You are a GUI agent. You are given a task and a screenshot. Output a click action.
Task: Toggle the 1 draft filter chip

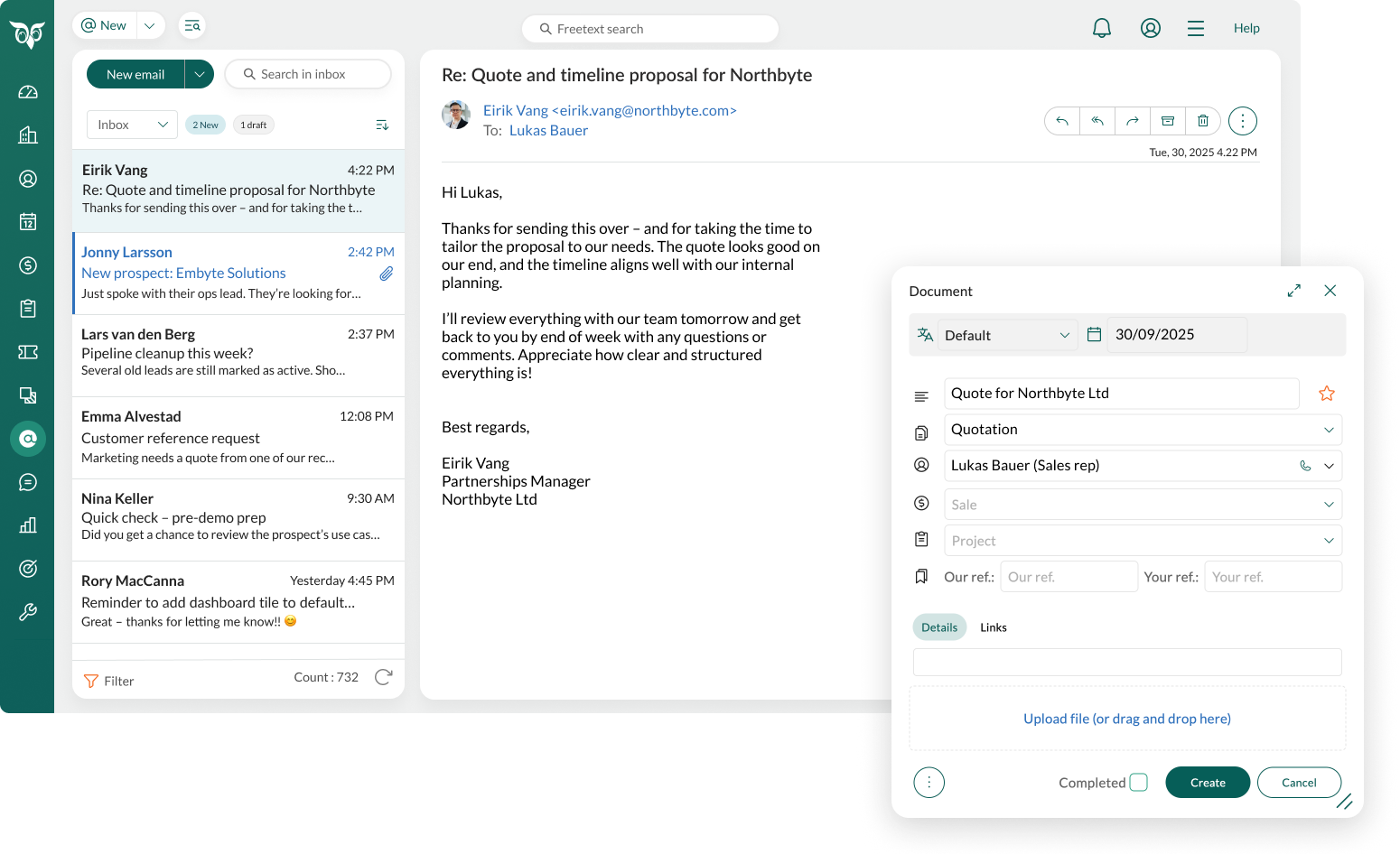tap(253, 125)
